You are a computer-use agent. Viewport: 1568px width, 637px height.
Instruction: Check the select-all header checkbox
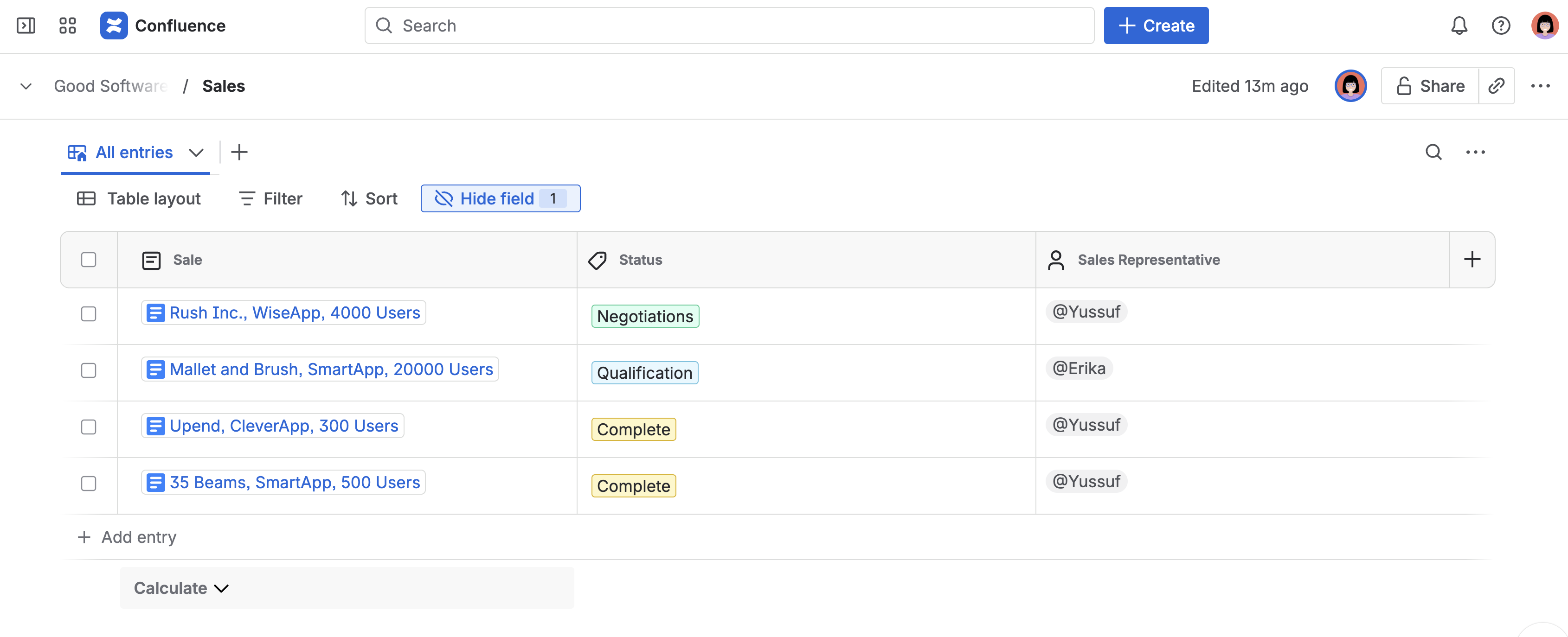click(x=89, y=260)
